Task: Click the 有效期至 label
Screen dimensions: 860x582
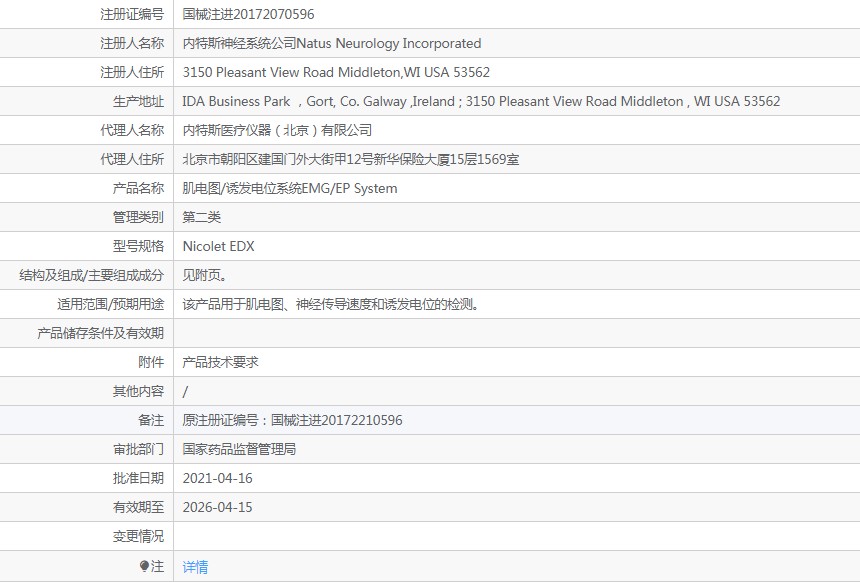Action: [138, 508]
